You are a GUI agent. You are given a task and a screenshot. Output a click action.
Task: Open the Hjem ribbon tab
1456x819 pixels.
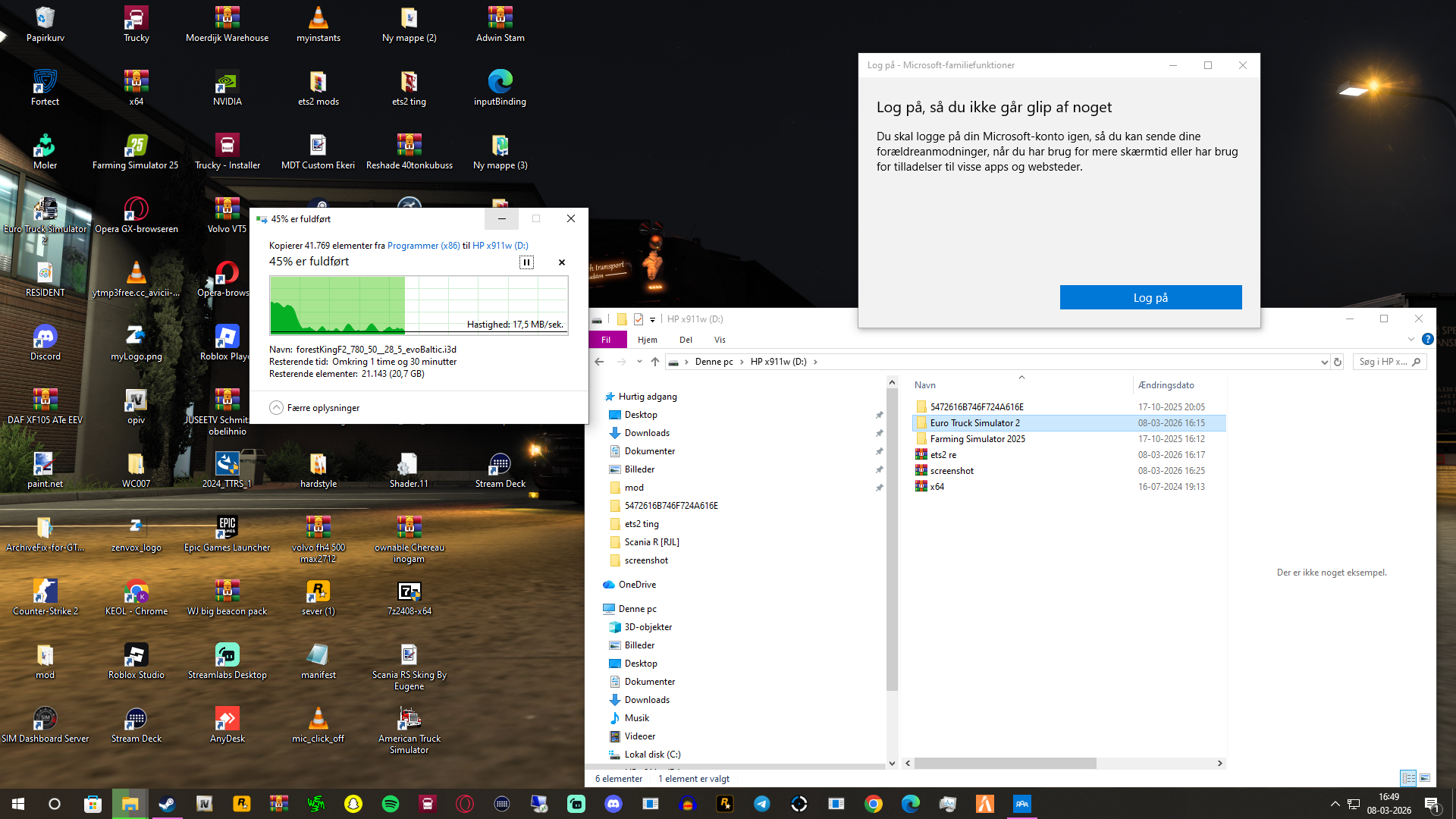647,340
